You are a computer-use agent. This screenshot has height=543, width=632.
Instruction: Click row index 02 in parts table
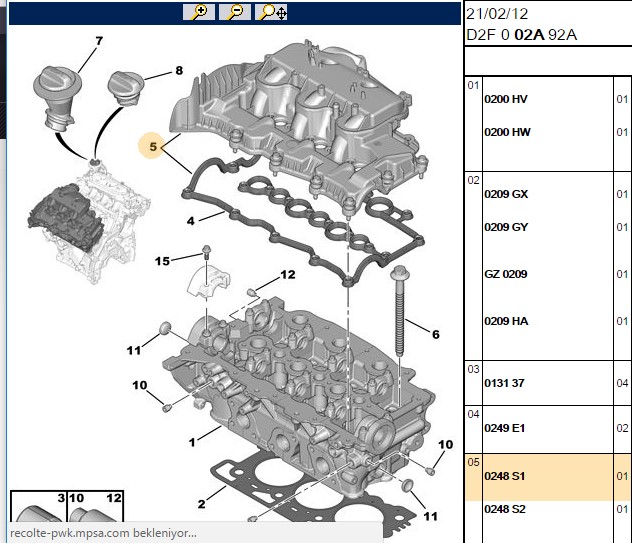click(473, 180)
